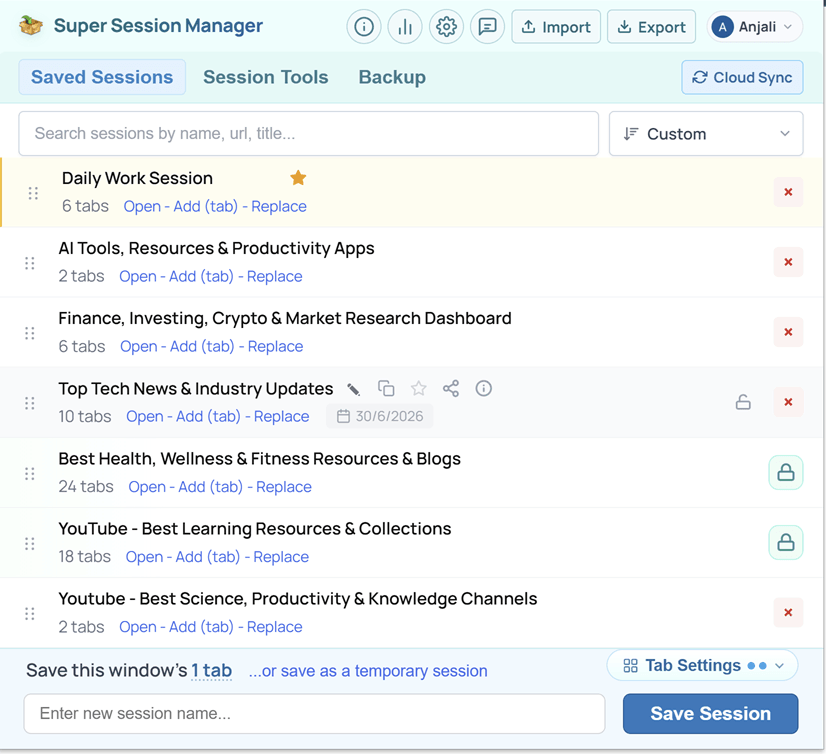Delete the Top Tech News session
Image resolution: width=826 pixels, height=754 pixels.
tap(788, 402)
